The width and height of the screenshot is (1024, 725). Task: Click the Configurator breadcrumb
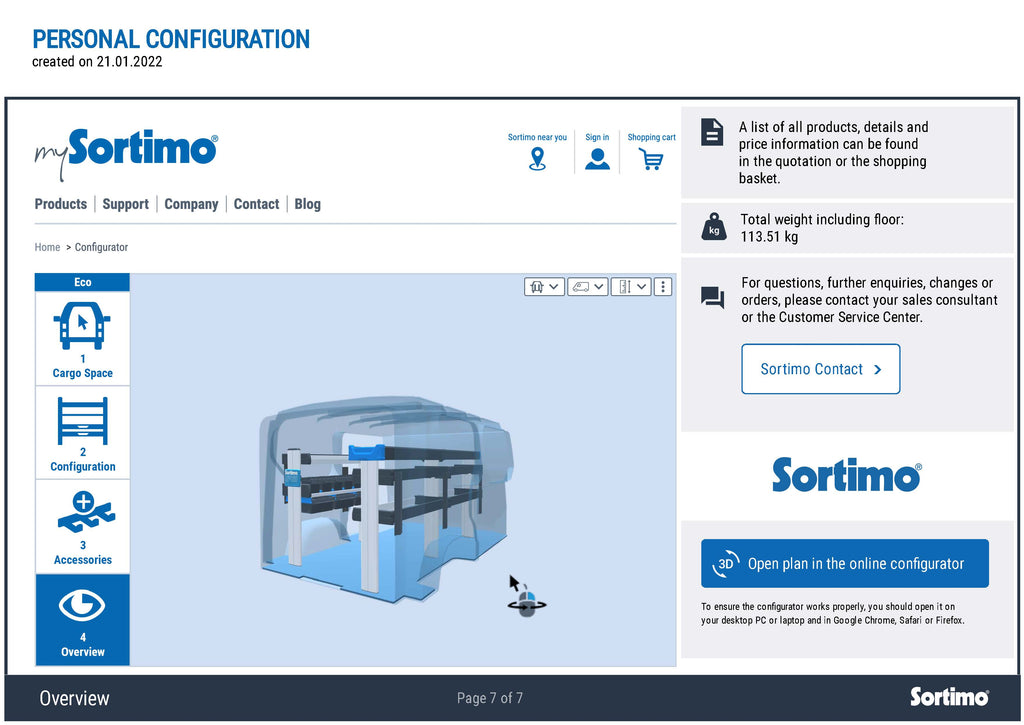click(x=101, y=247)
